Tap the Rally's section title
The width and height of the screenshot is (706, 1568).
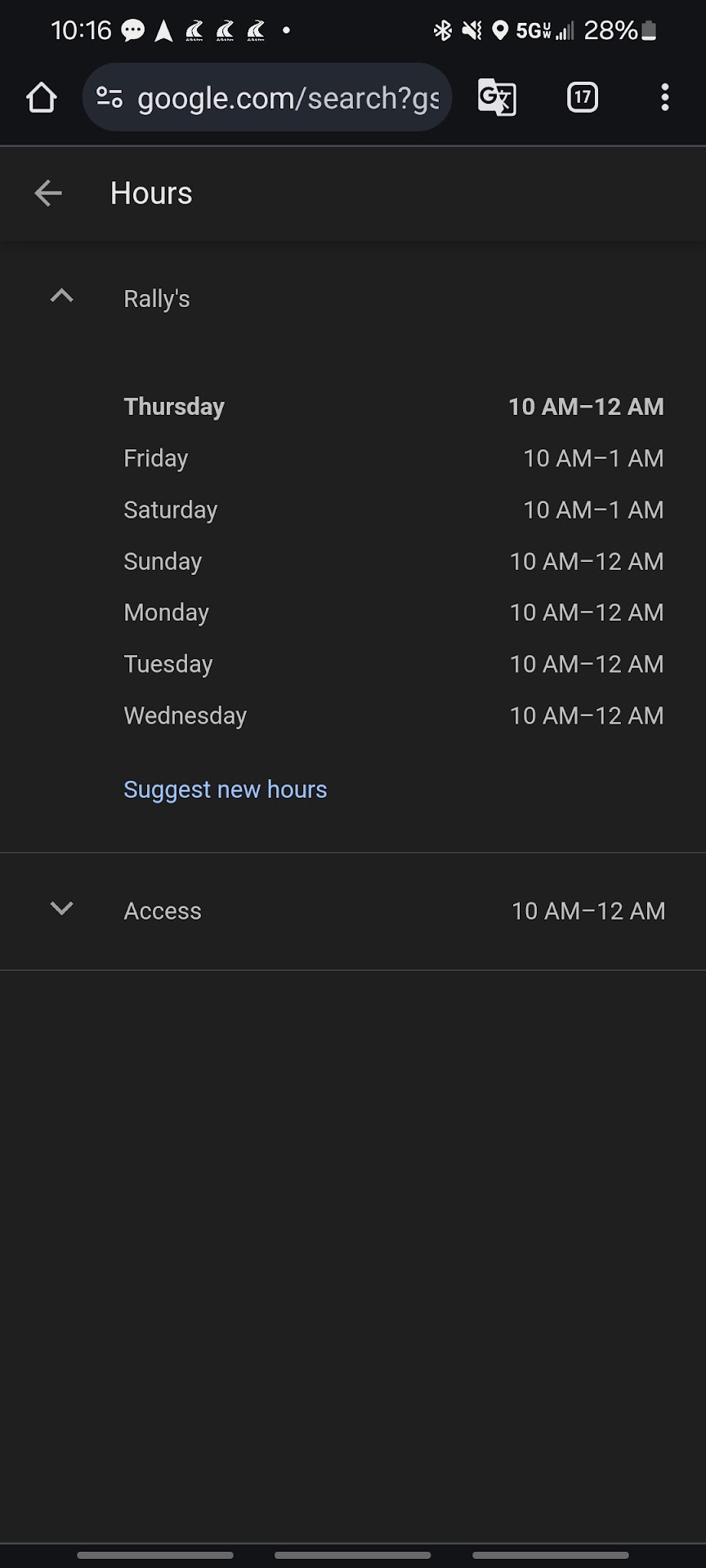click(157, 299)
